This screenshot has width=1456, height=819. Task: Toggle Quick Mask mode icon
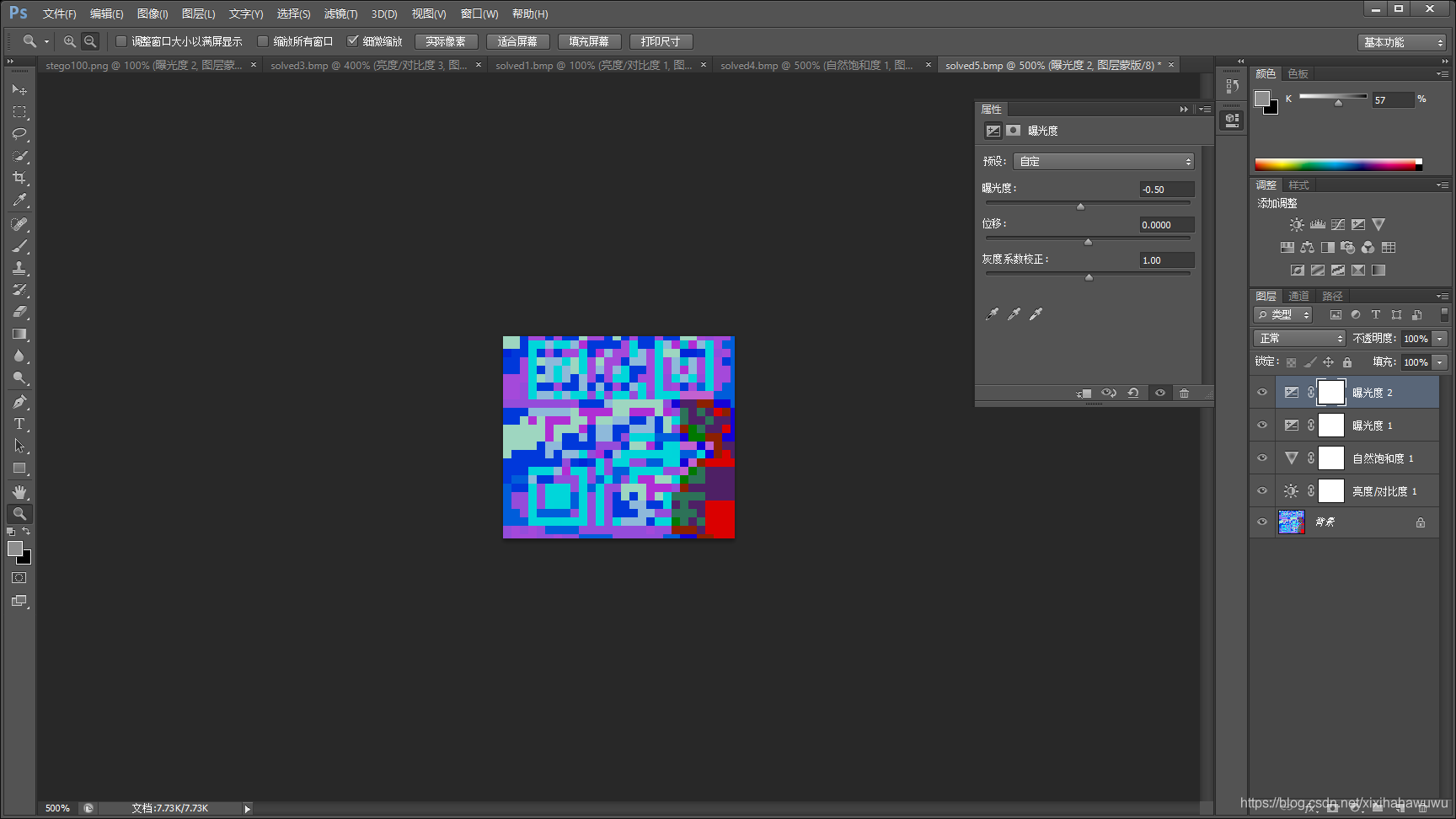(19, 578)
